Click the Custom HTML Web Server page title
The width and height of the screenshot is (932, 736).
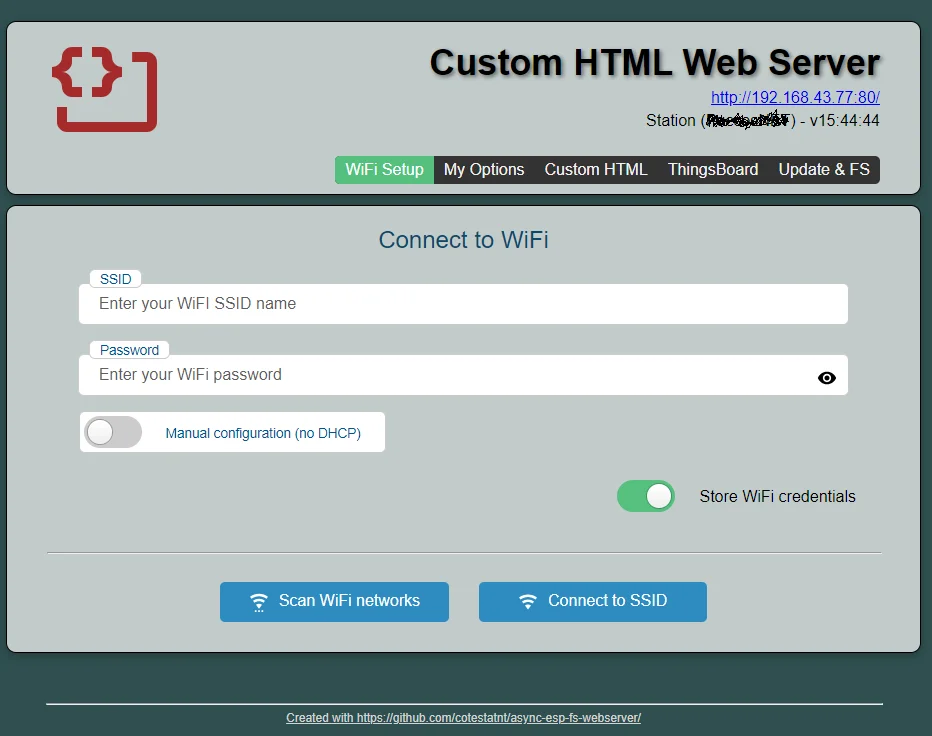654,62
